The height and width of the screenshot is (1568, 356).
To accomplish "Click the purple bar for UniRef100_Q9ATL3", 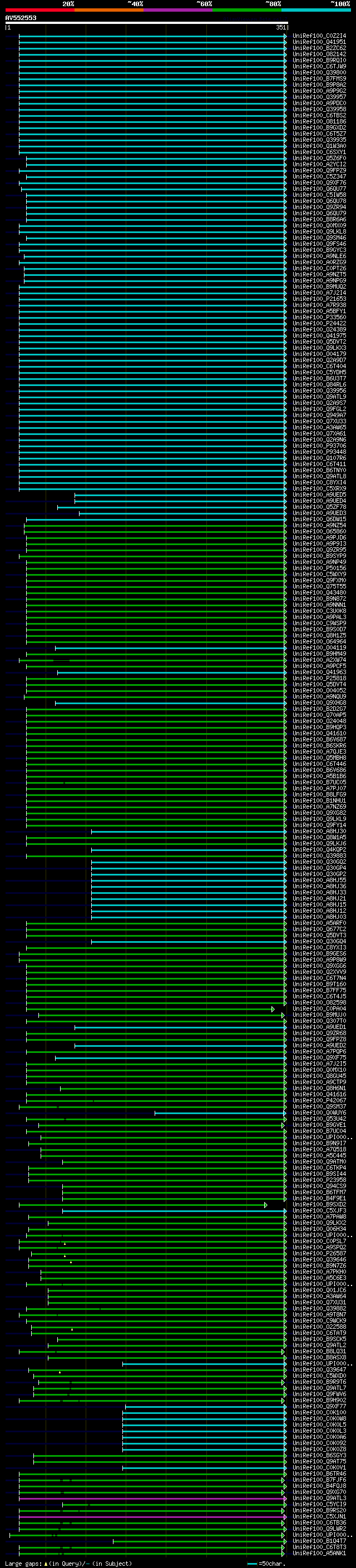I will pos(152,1498).
